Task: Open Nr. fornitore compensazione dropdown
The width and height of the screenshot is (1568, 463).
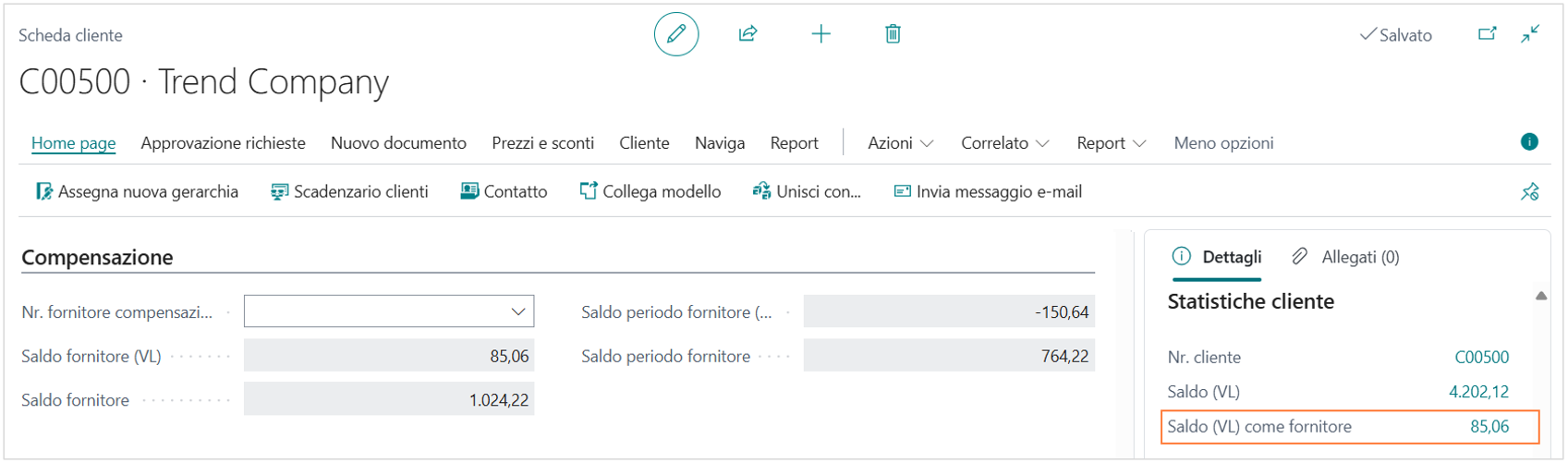Action: tap(517, 312)
